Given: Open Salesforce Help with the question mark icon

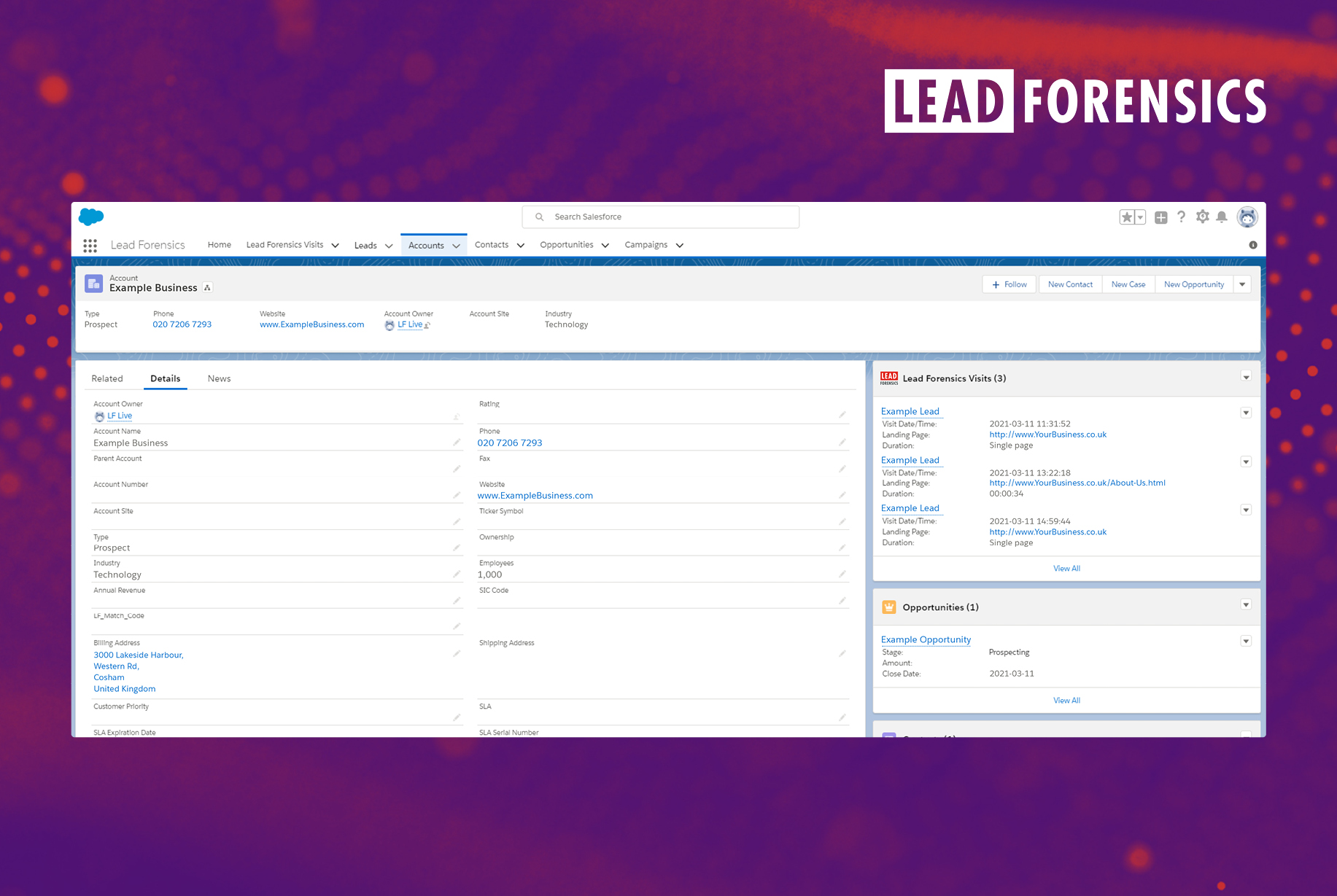Looking at the screenshot, I should point(1182,217).
